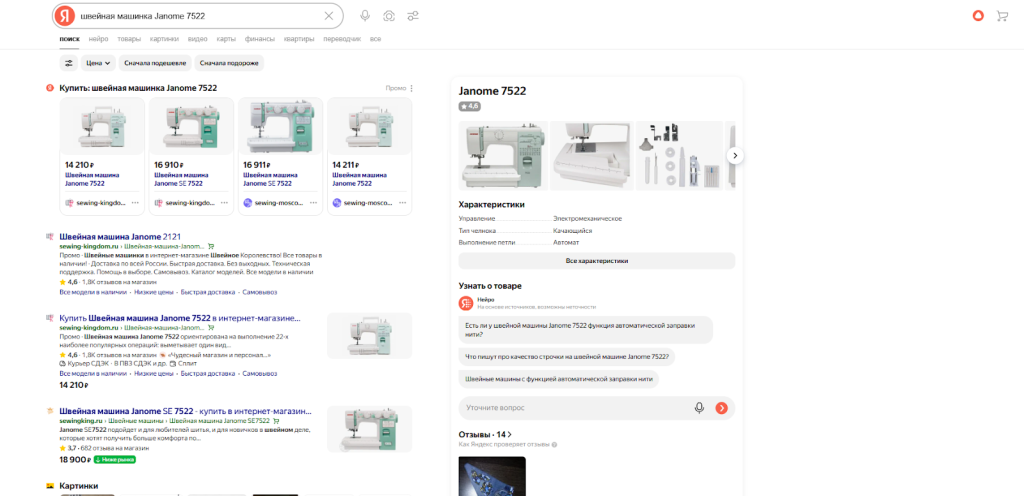
Task: Ask about автоматической заправки нити function
Action: 586,329
